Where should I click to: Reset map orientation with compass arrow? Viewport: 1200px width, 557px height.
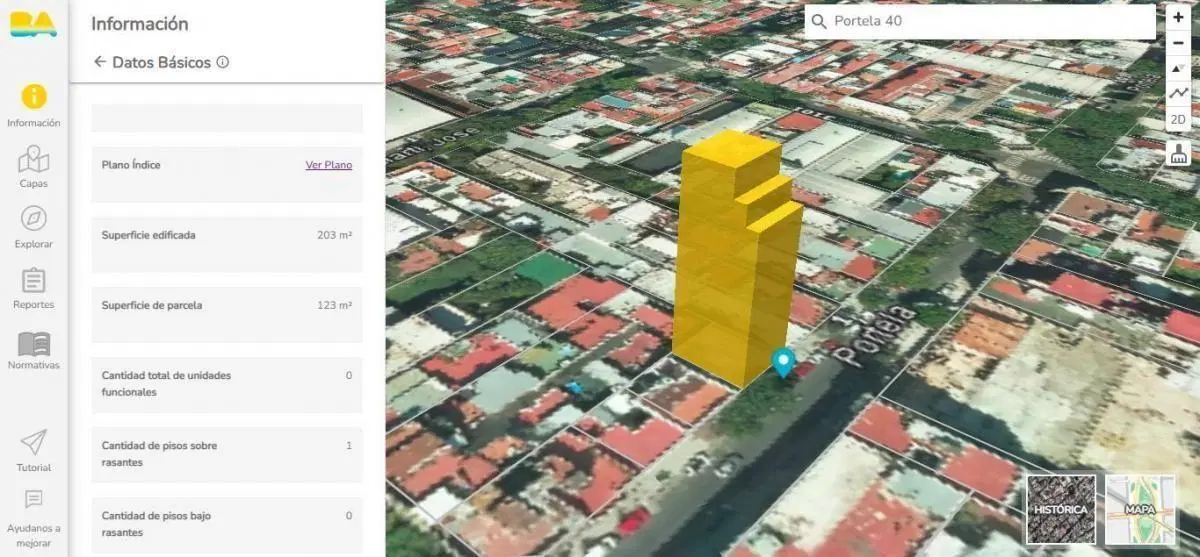(1179, 68)
